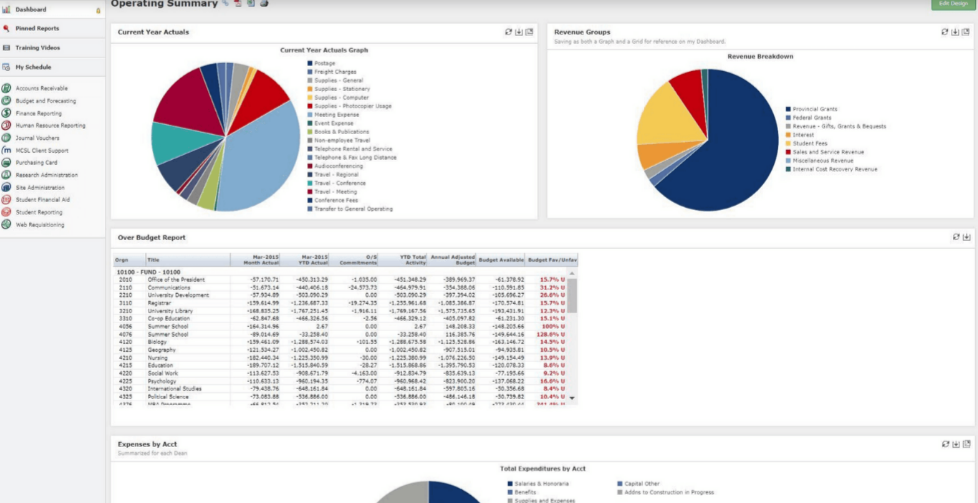Open the Purchasing Card module
978x503 pixels.
click(x=36, y=163)
